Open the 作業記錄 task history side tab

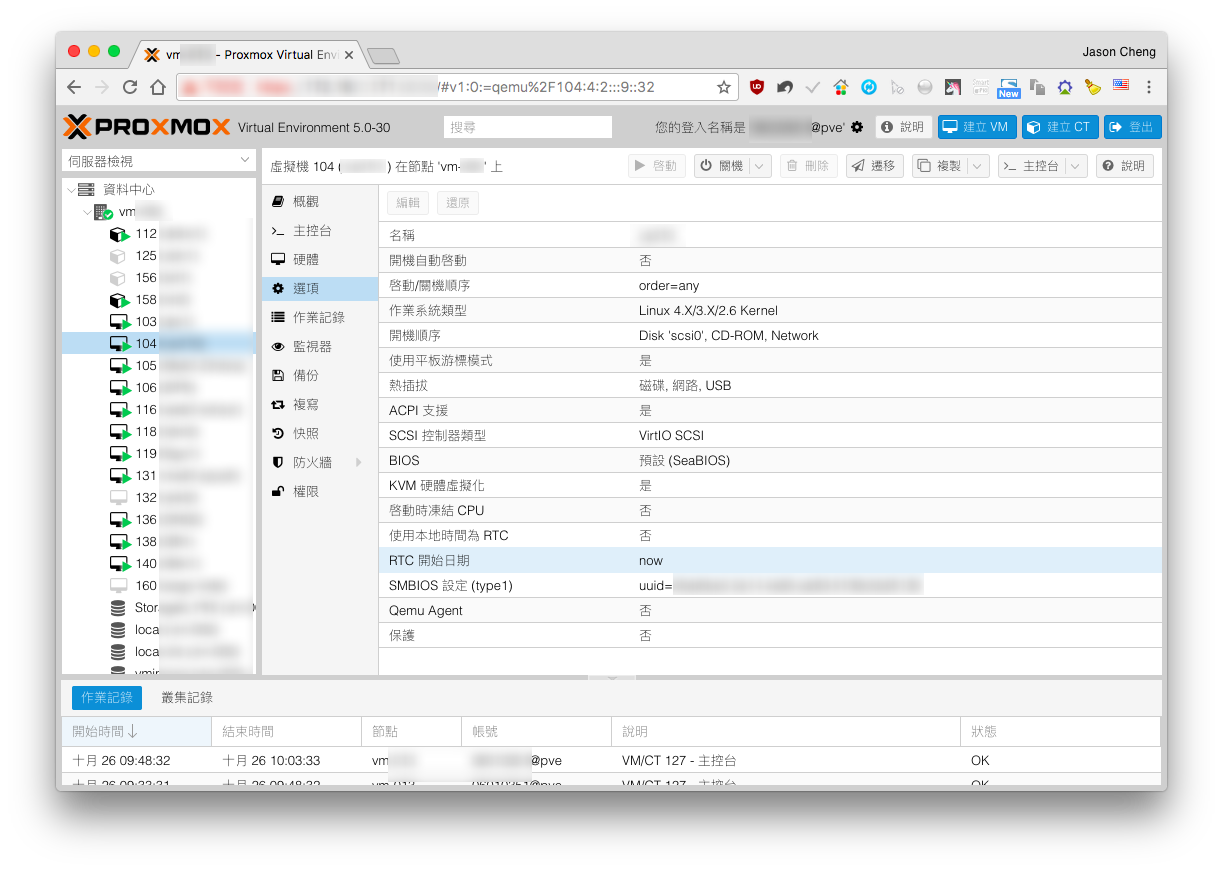[x=320, y=317]
